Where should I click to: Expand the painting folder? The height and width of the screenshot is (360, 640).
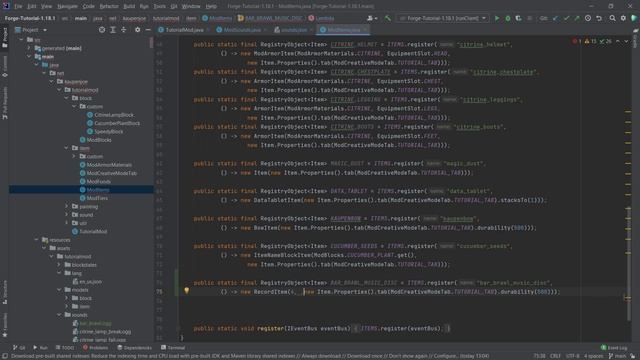point(67,207)
